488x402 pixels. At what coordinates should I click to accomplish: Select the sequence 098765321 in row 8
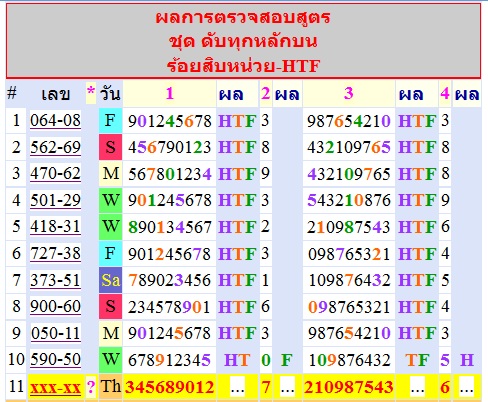349,307
